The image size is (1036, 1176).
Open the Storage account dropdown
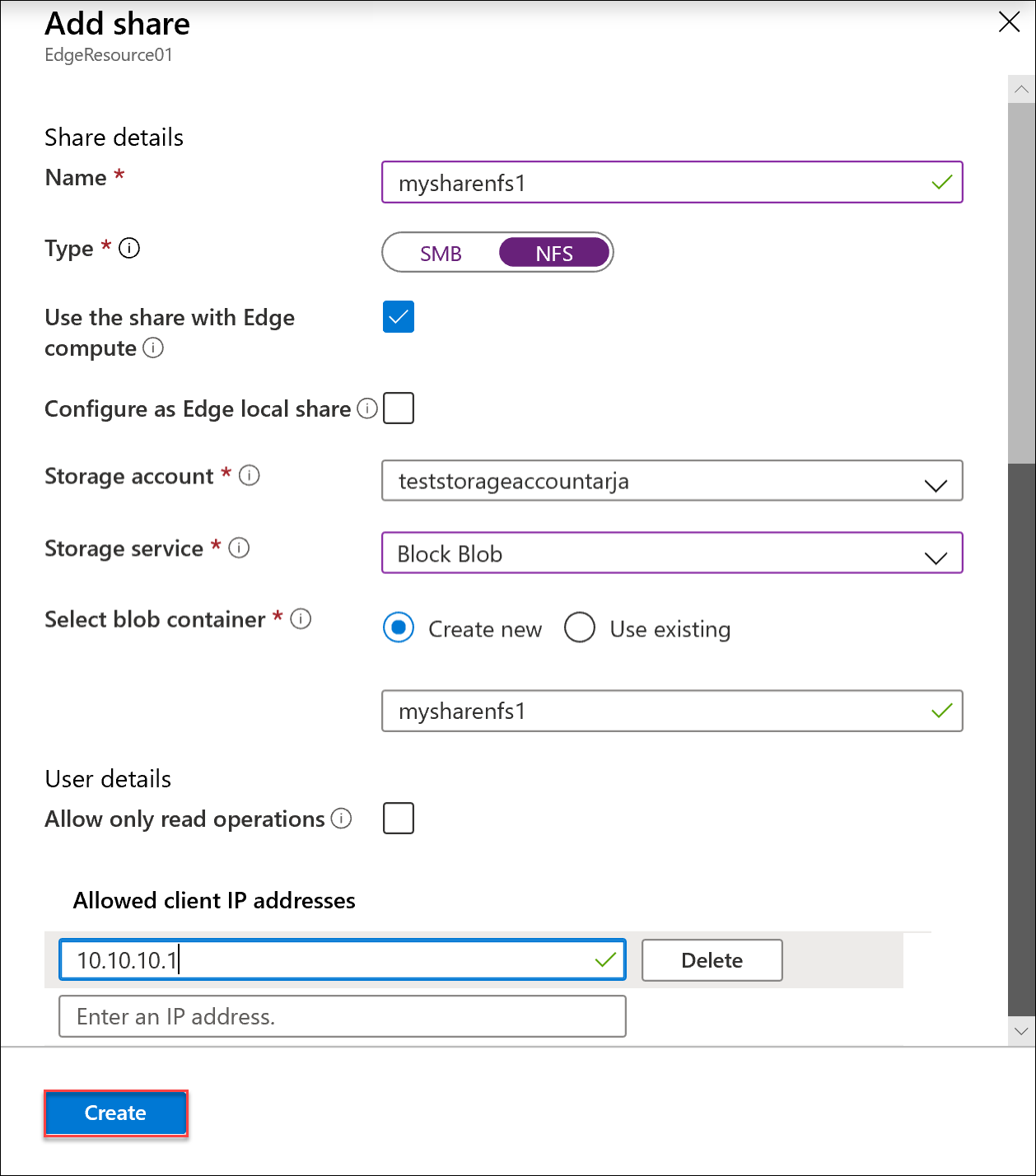(x=672, y=481)
